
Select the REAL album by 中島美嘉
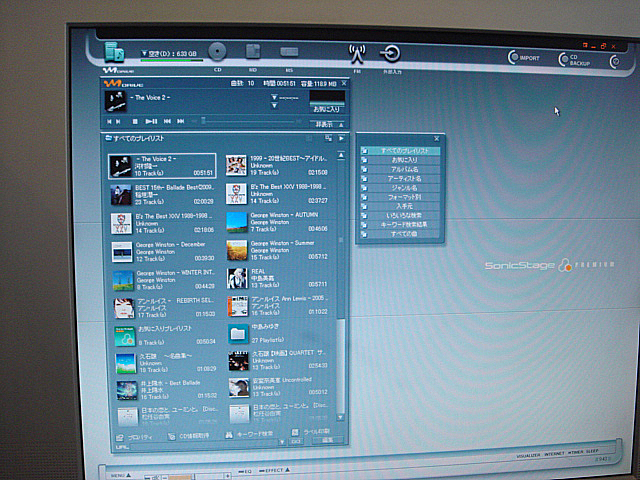pyautogui.click(x=278, y=278)
